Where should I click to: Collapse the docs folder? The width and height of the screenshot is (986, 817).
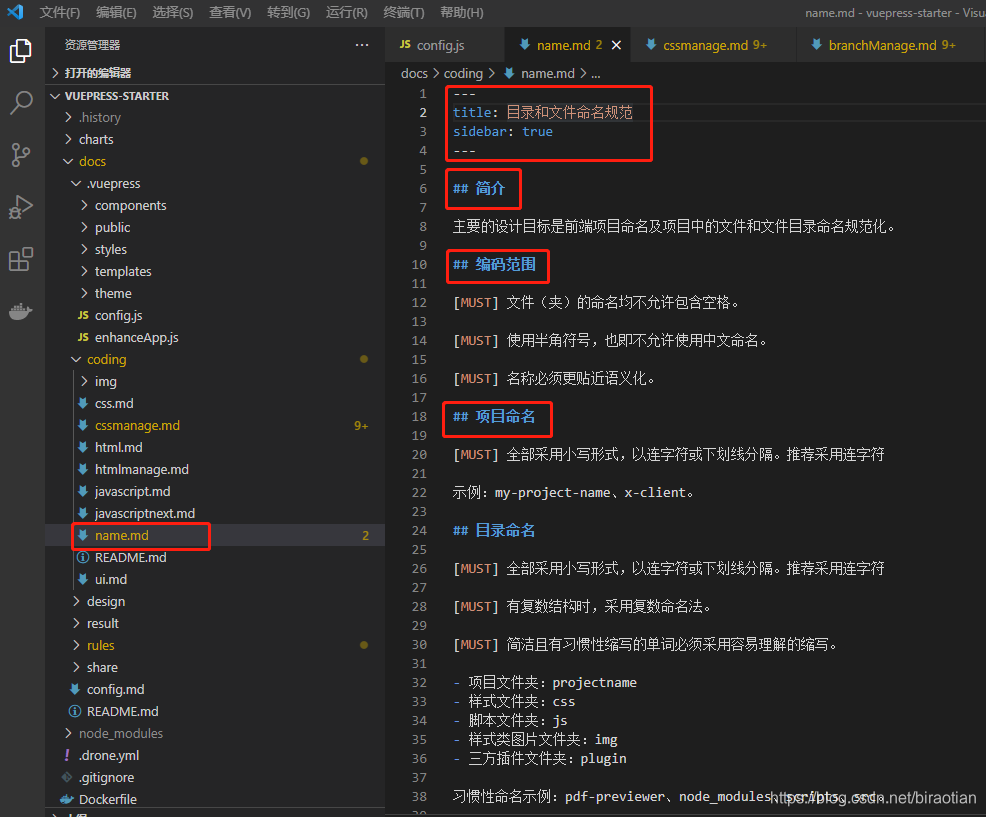click(215, 161)
